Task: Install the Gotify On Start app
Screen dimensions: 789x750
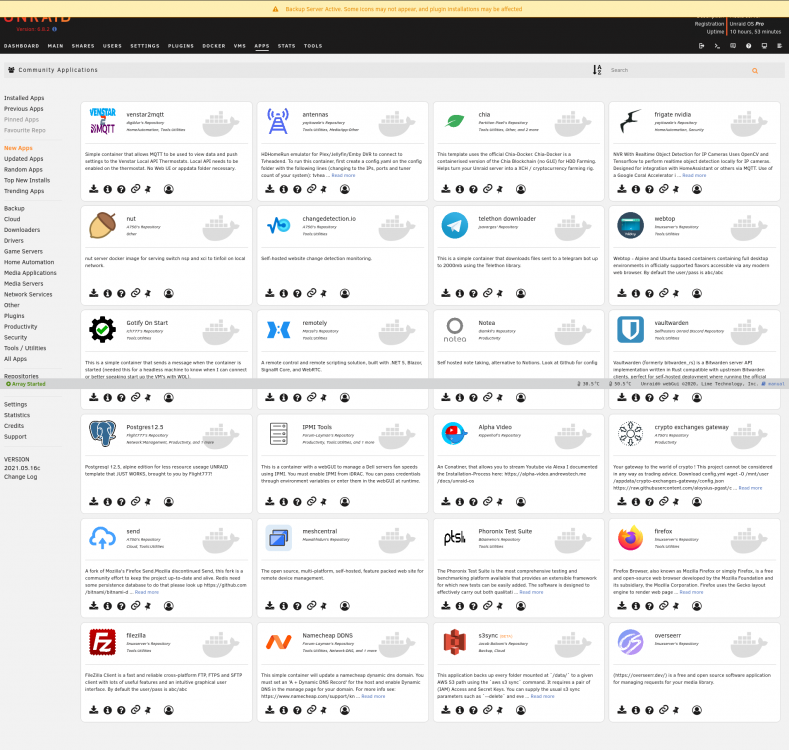Action: coord(94,397)
